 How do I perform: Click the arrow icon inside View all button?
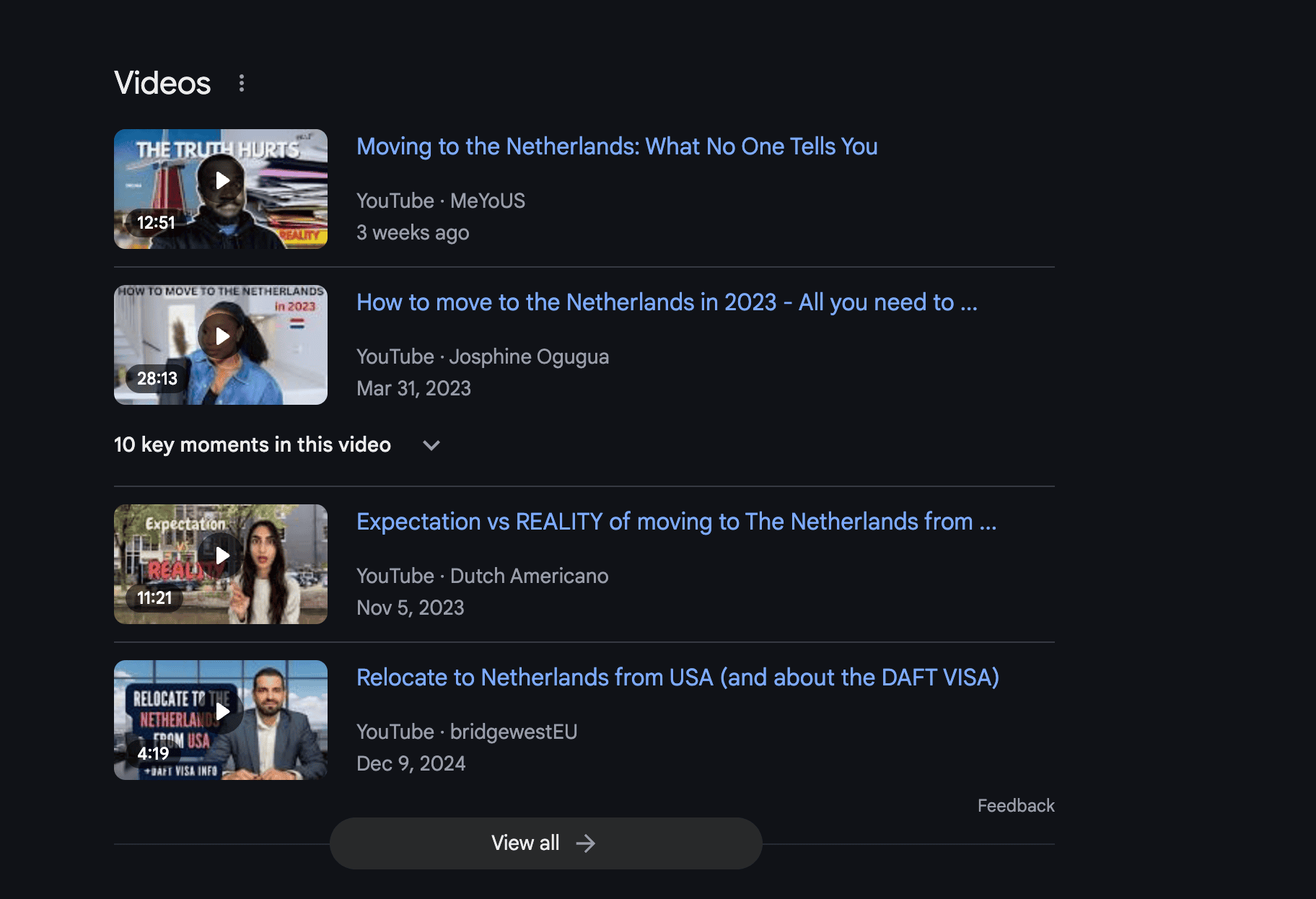(586, 843)
